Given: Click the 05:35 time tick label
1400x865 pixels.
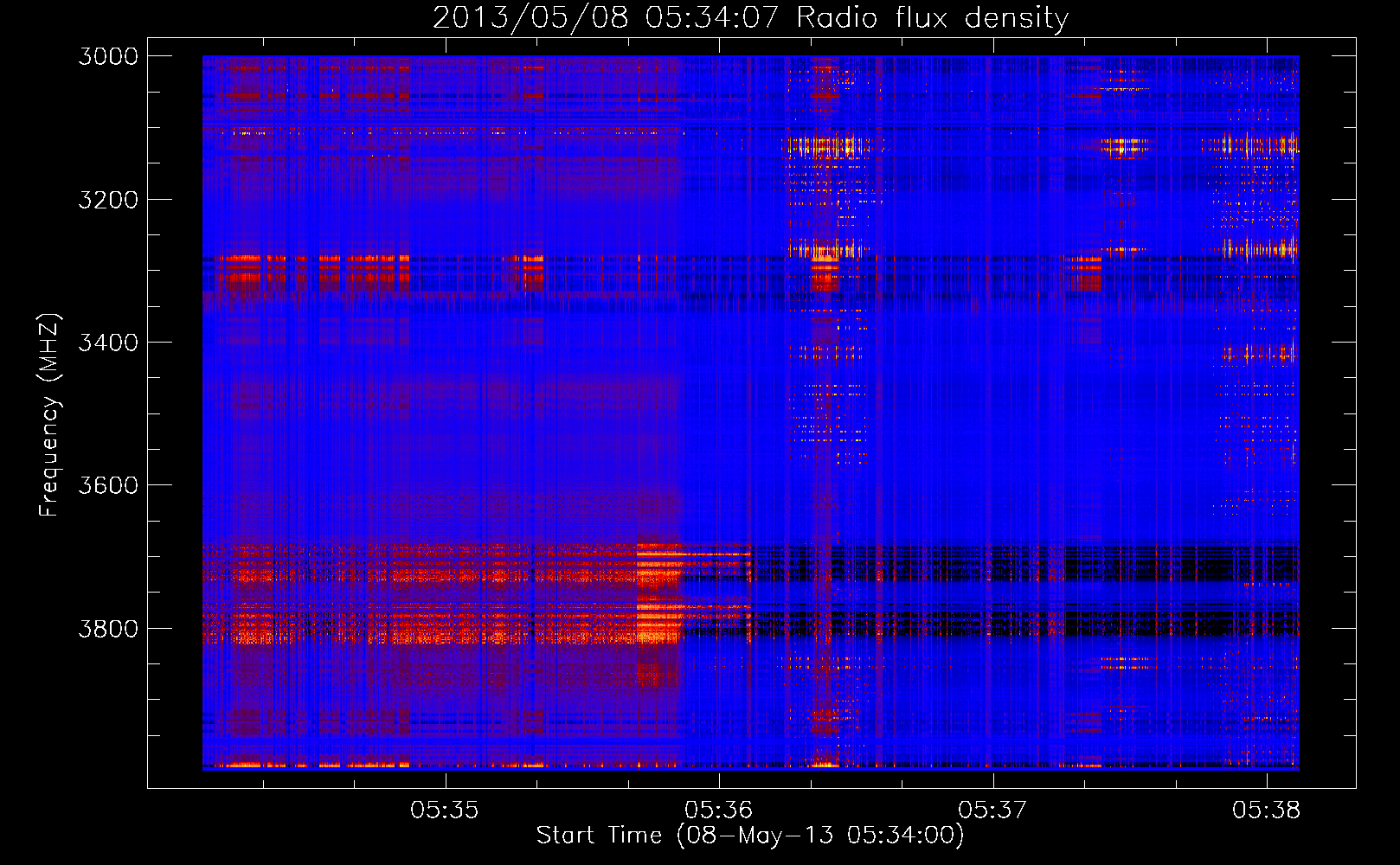Looking at the screenshot, I should pyautogui.click(x=445, y=811).
